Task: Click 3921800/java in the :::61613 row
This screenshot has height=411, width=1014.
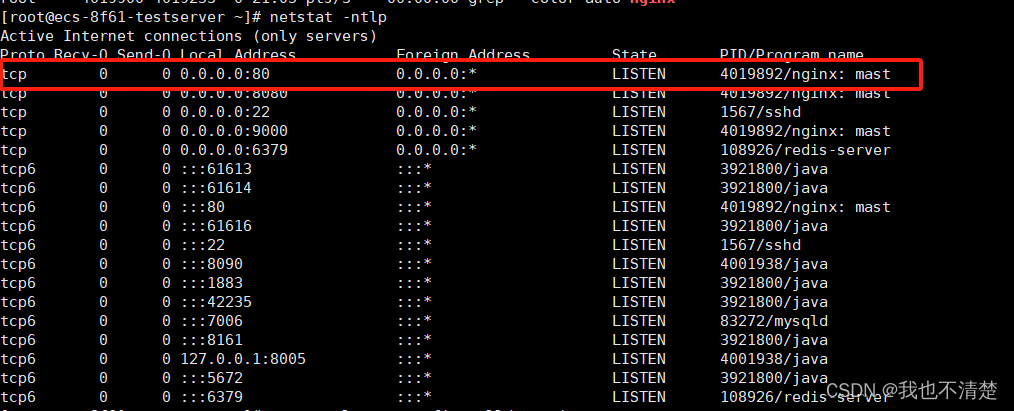Action: (x=774, y=169)
